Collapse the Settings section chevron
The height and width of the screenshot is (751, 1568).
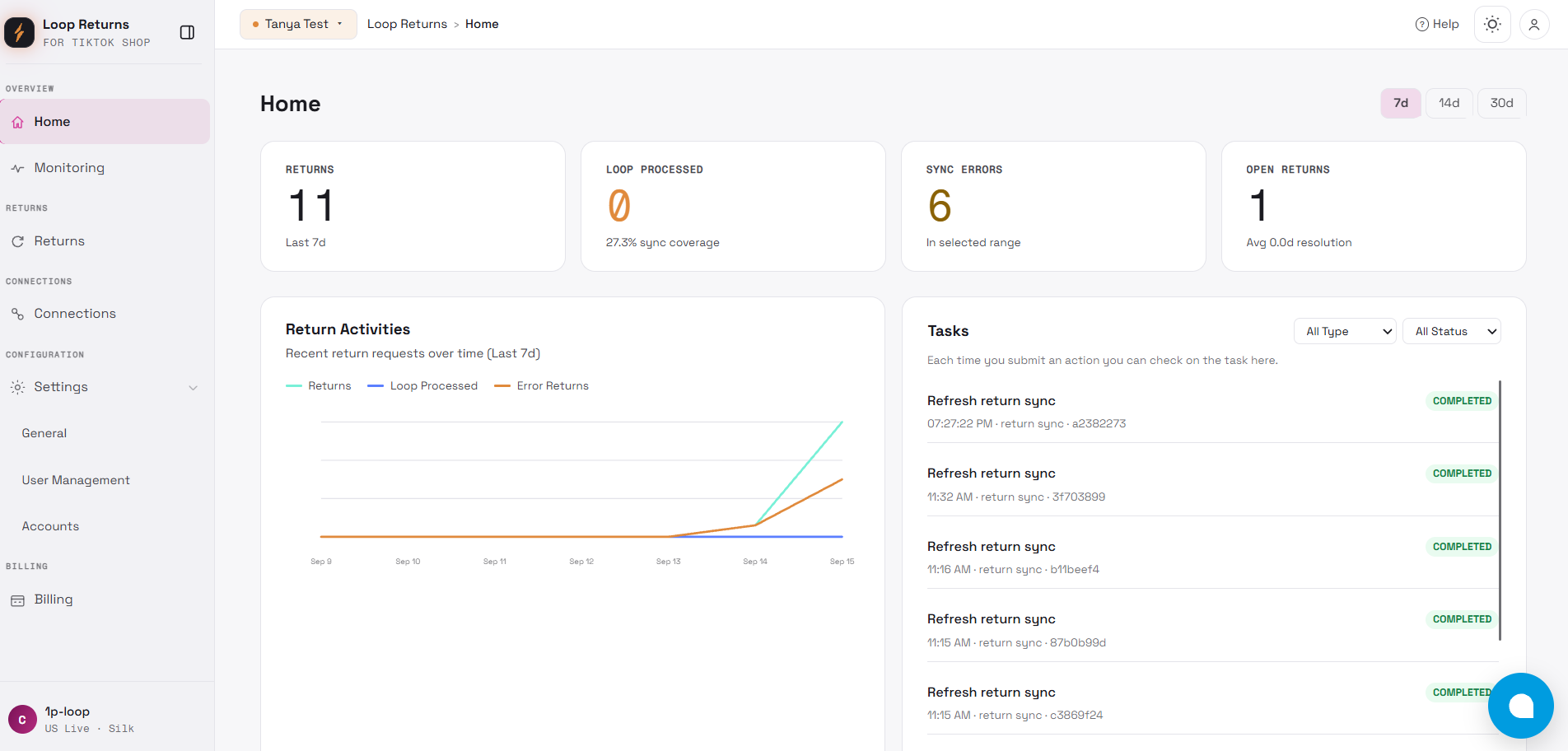click(194, 388)
